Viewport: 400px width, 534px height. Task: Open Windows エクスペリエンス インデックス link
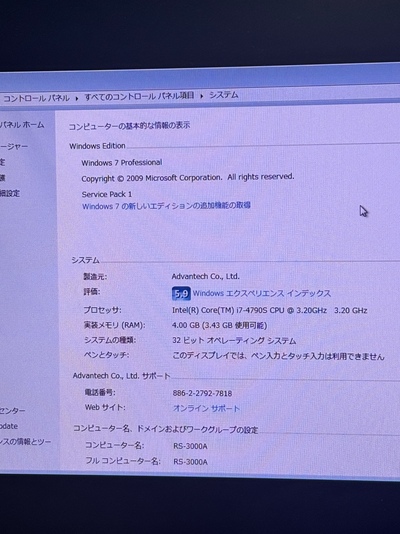coord(261,294)
